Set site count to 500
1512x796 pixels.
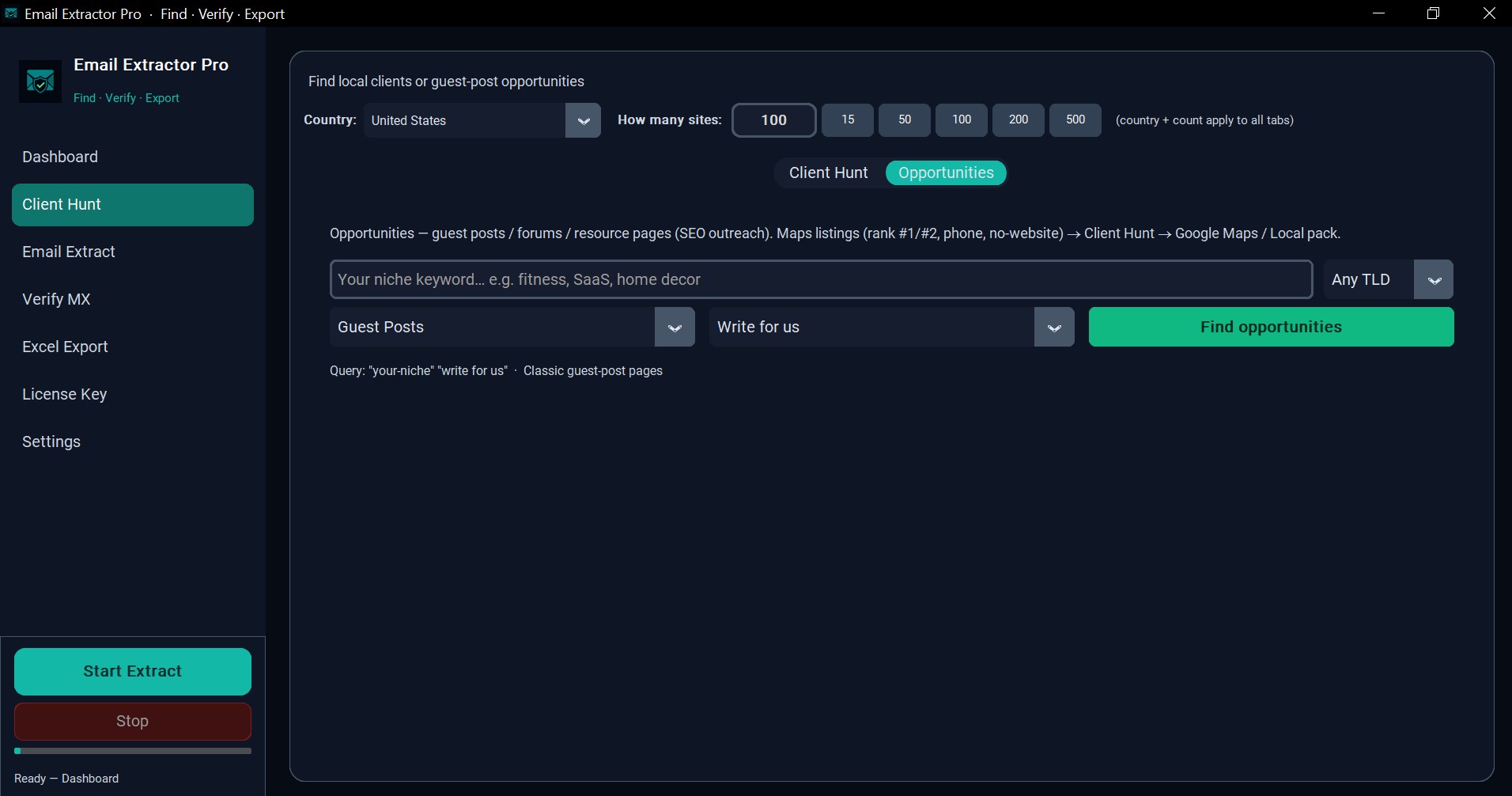point(1075,119)
